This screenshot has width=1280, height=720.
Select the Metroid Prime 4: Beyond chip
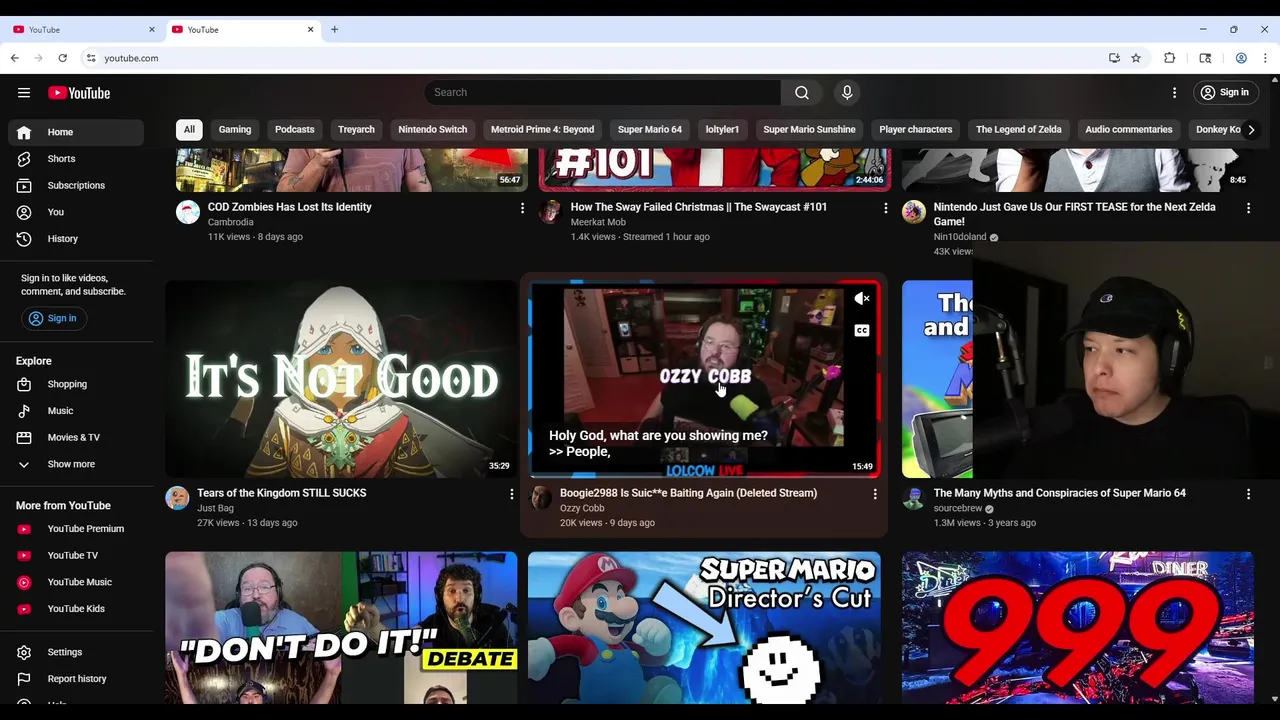coord(542,129)
